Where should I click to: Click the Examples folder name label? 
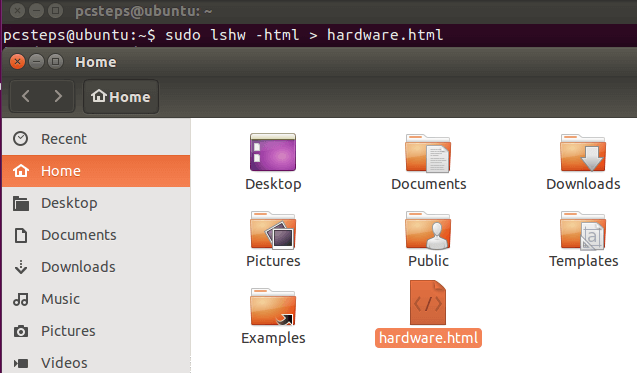(x=273, y=338)
